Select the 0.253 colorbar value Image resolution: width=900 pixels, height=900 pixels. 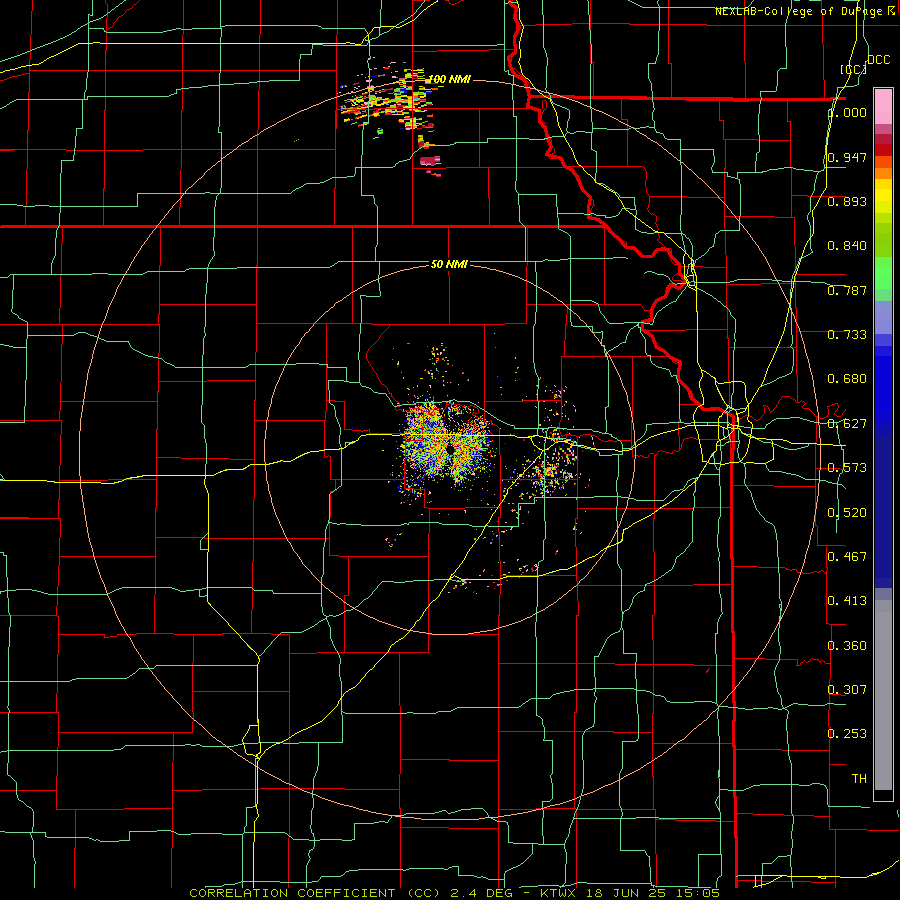click(x=847, y=734)
